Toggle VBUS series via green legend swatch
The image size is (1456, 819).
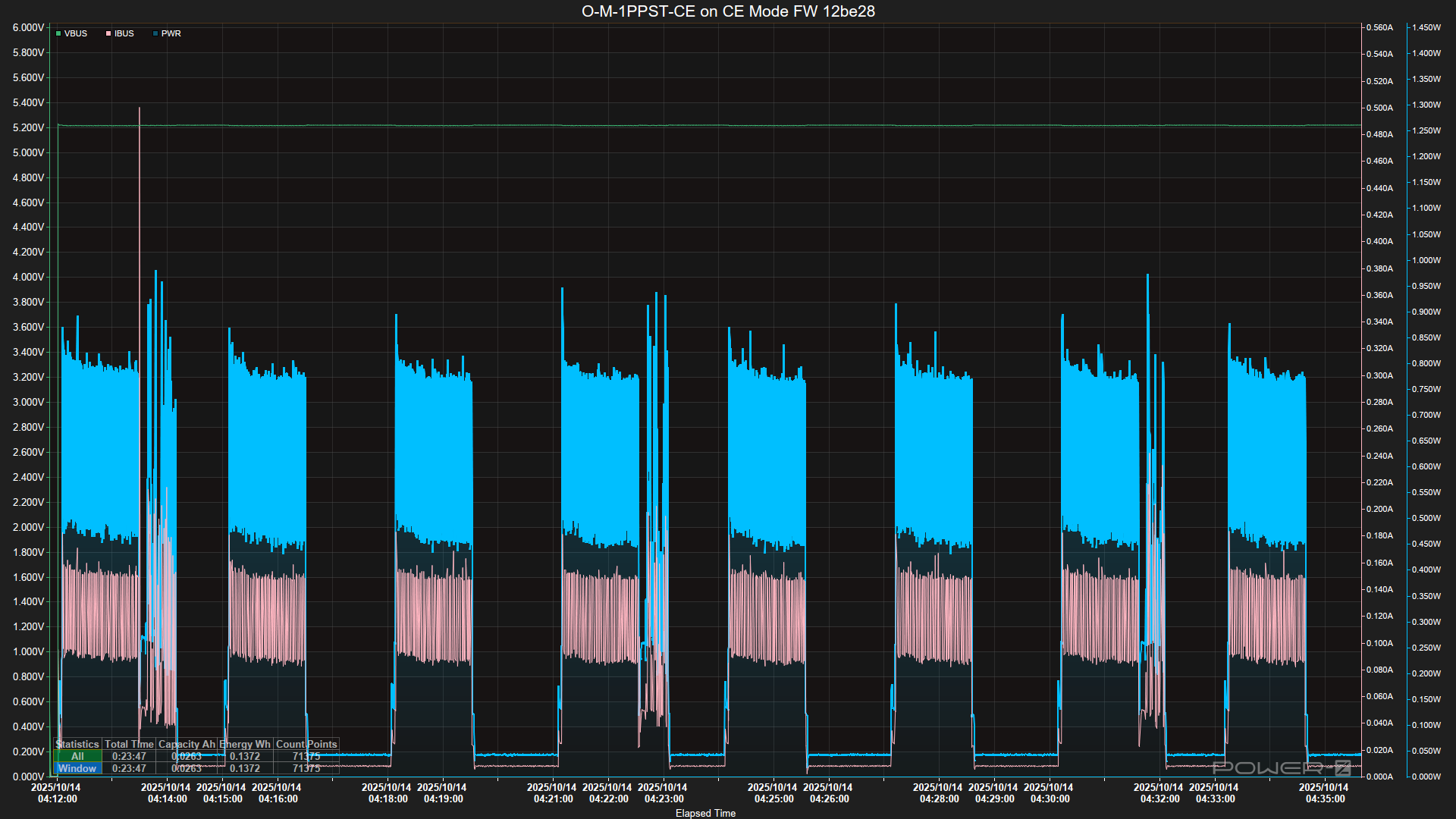click(x=58, y=34)
